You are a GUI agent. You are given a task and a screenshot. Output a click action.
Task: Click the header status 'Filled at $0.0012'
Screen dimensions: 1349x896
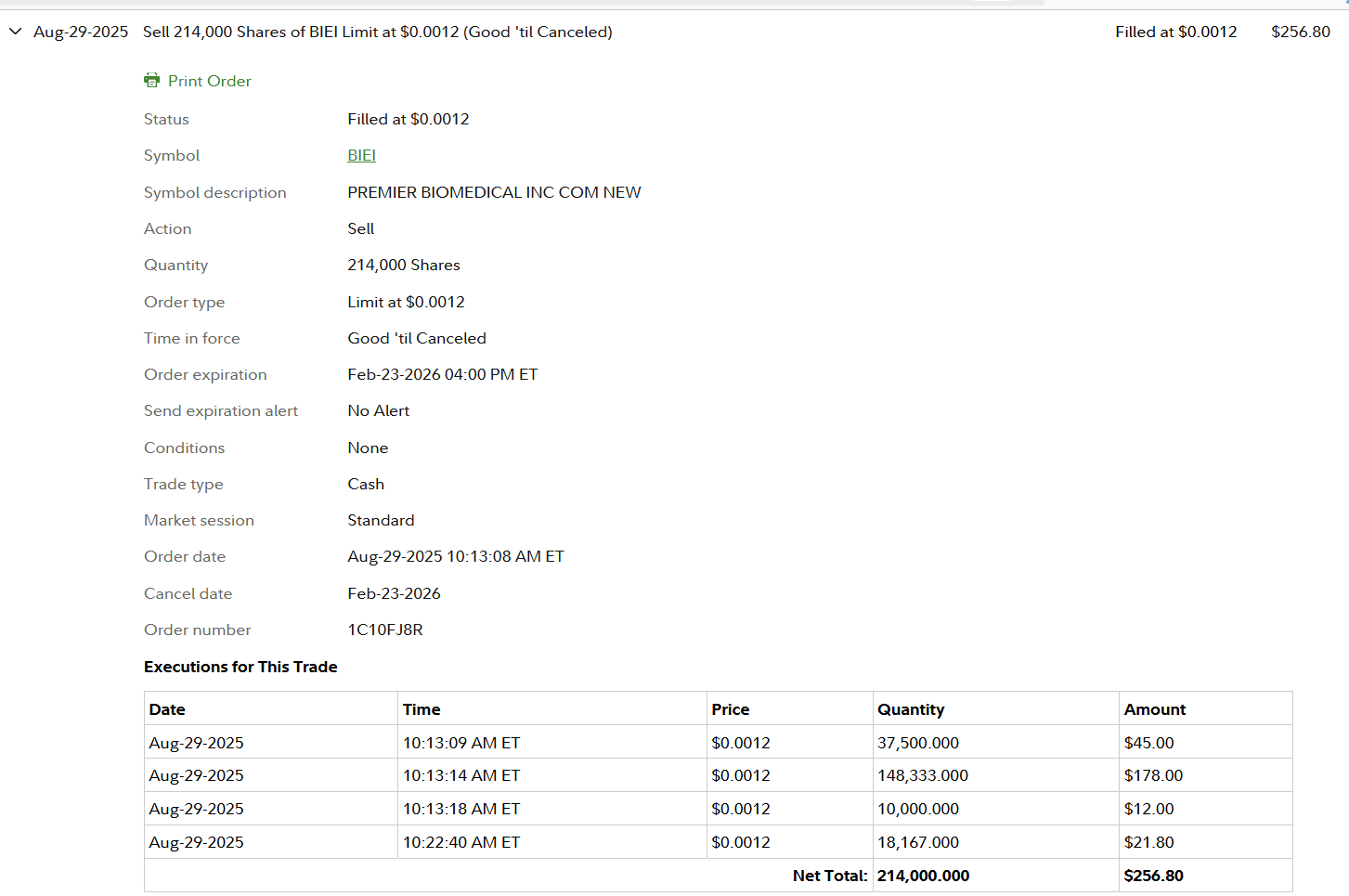pyautogui.click(x=1176, y=32)
